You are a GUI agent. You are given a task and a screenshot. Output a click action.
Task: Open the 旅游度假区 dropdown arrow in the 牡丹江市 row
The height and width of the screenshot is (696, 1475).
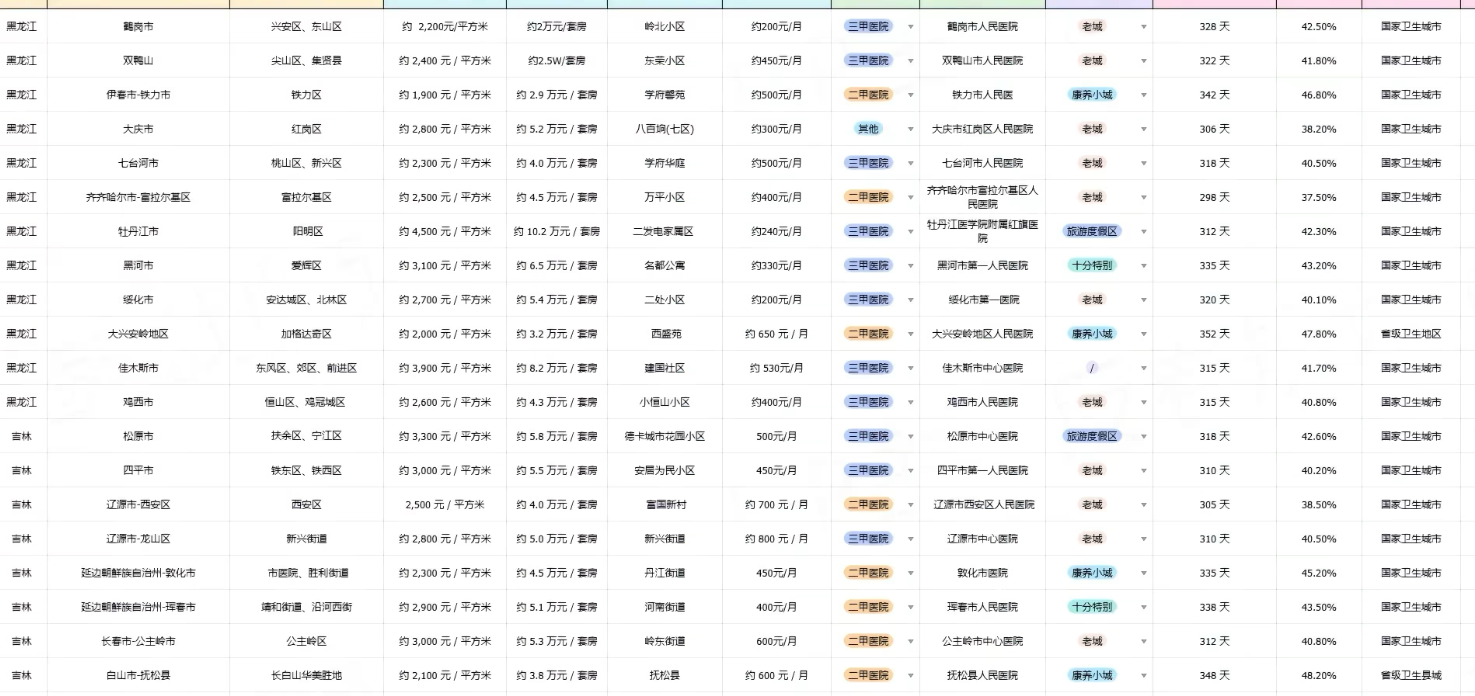(x=1143, y=231)
